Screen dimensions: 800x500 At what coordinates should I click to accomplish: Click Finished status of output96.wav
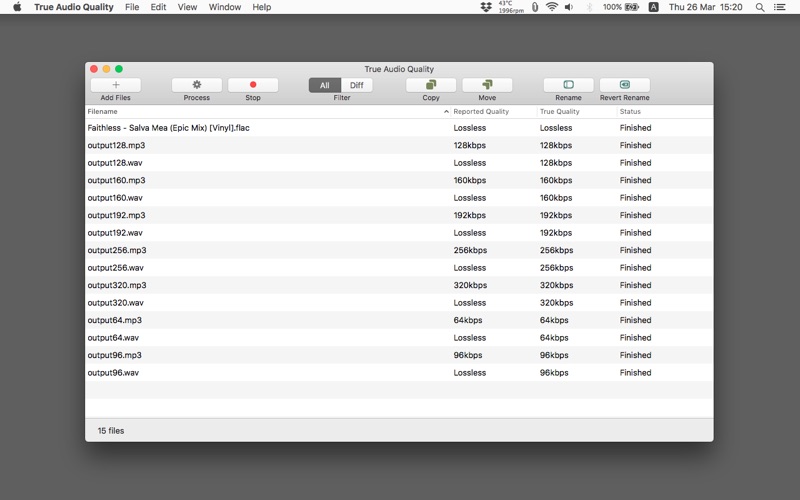635,372
